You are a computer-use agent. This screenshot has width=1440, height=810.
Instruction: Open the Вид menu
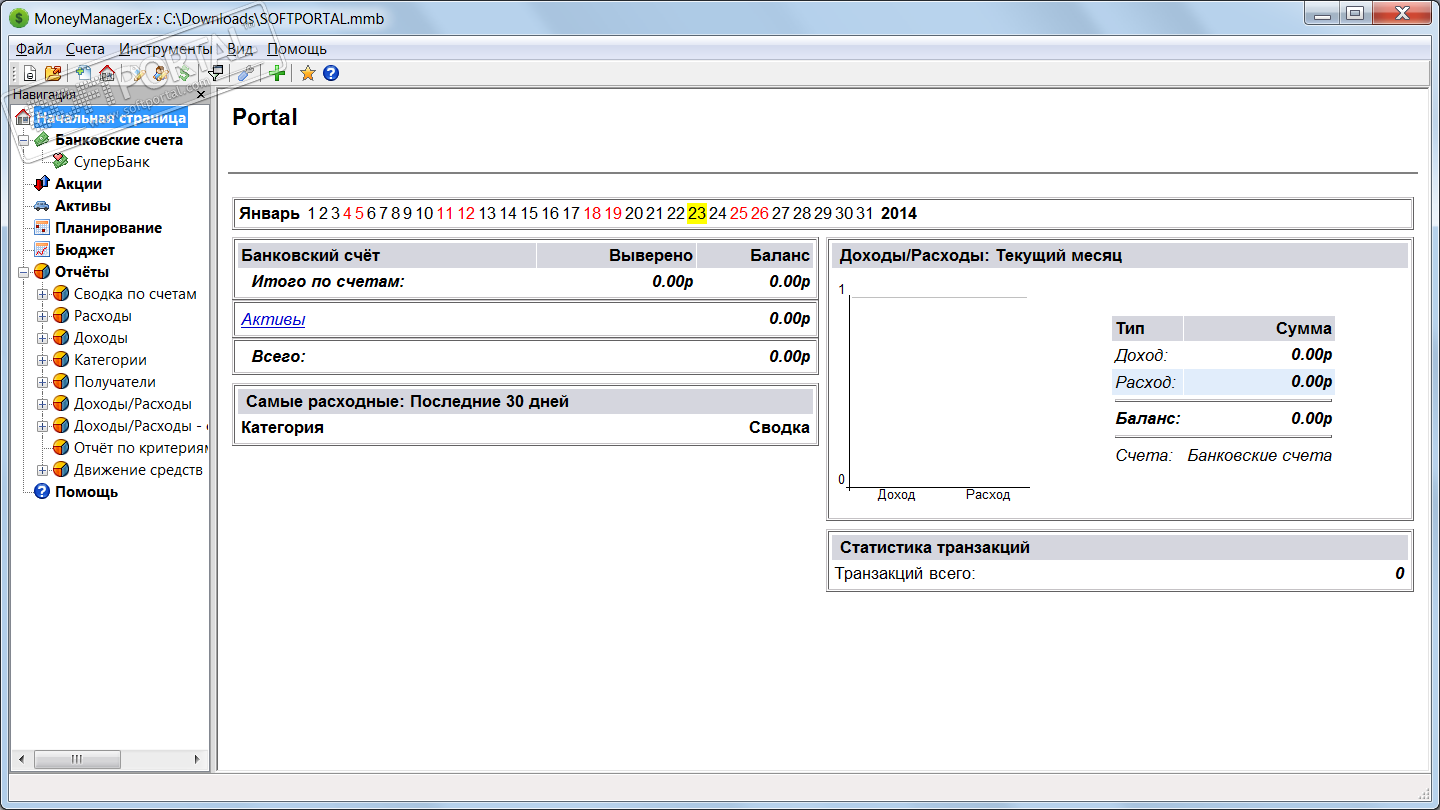[240, 49]
